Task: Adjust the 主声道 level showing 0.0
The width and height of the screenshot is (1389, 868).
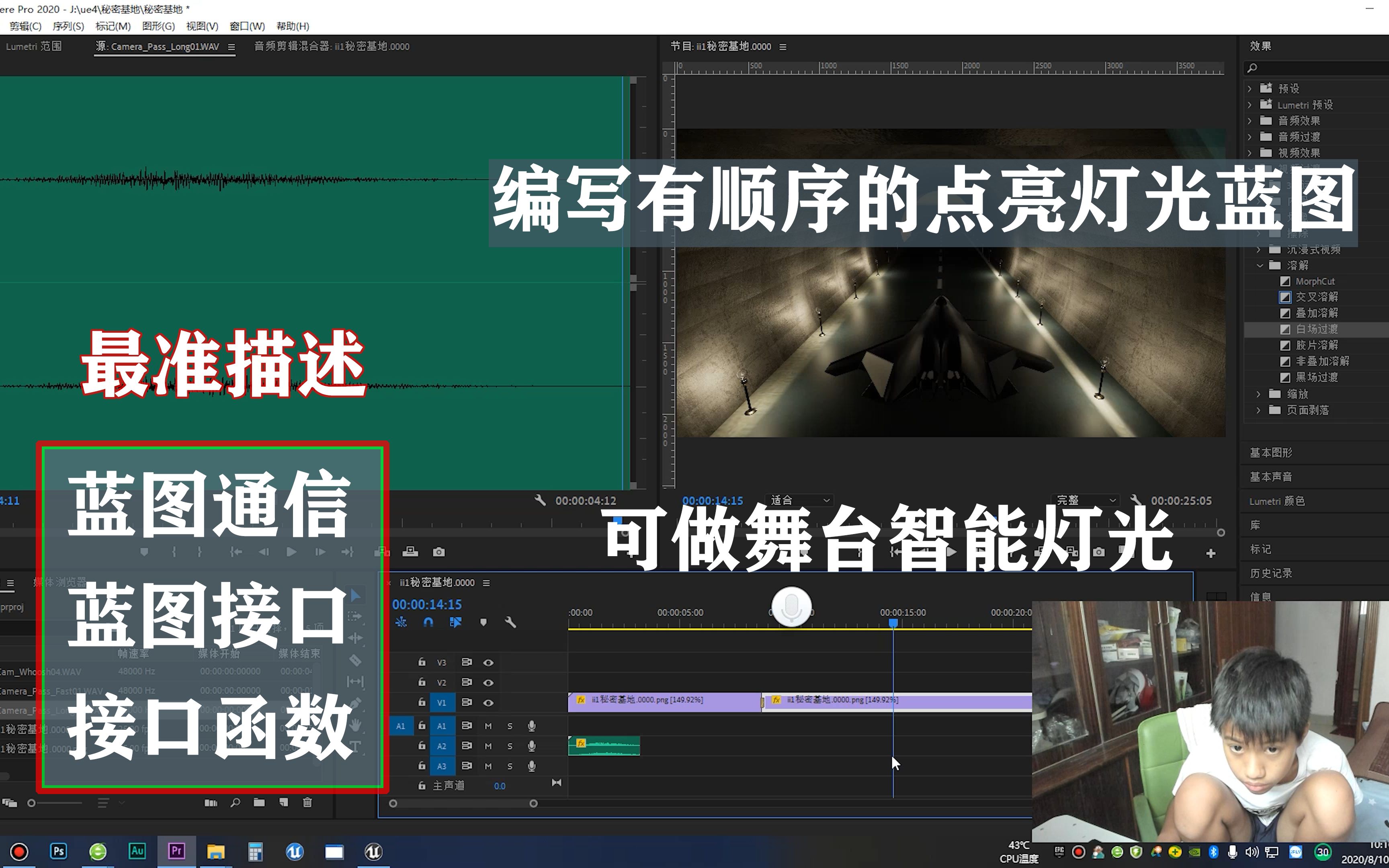Action: (500, 786)
